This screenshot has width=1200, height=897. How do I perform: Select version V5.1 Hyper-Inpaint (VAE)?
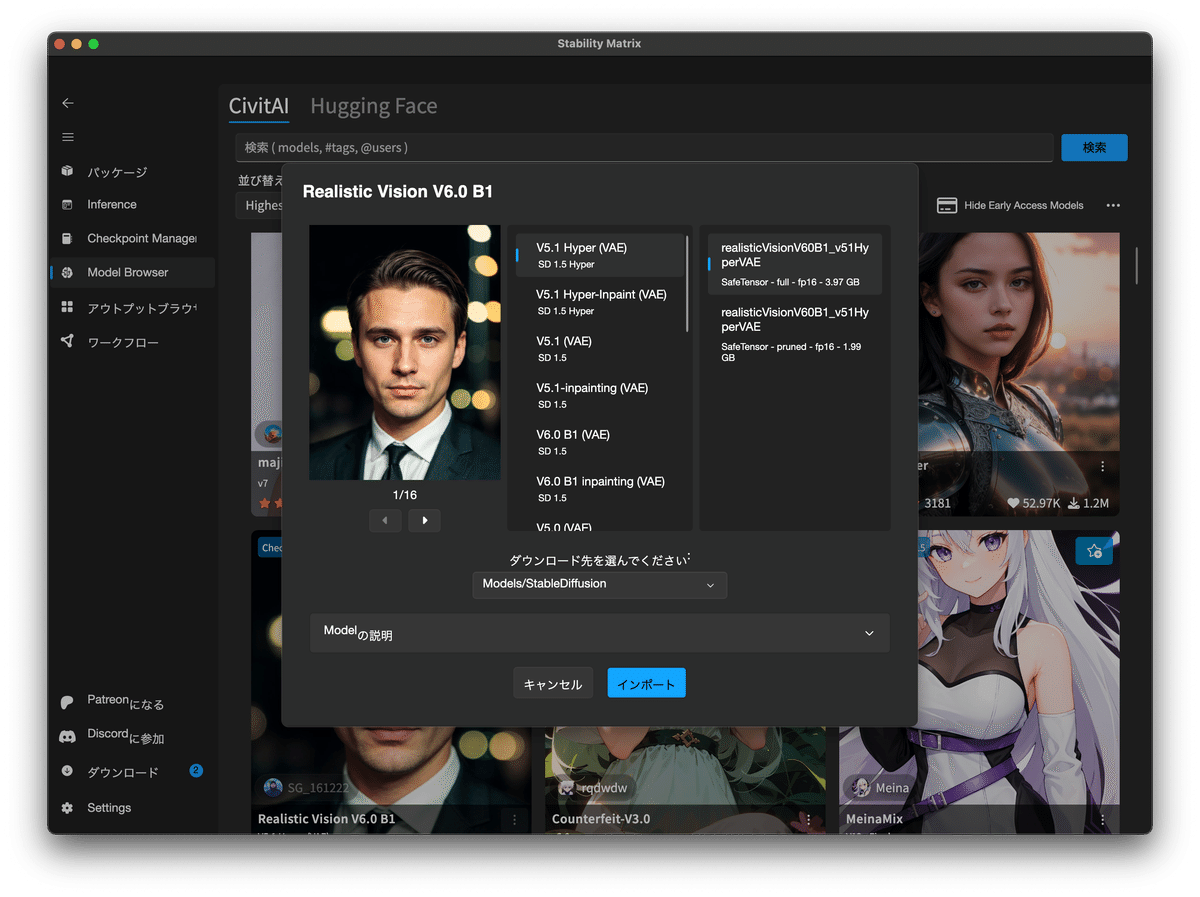(600, 302)
